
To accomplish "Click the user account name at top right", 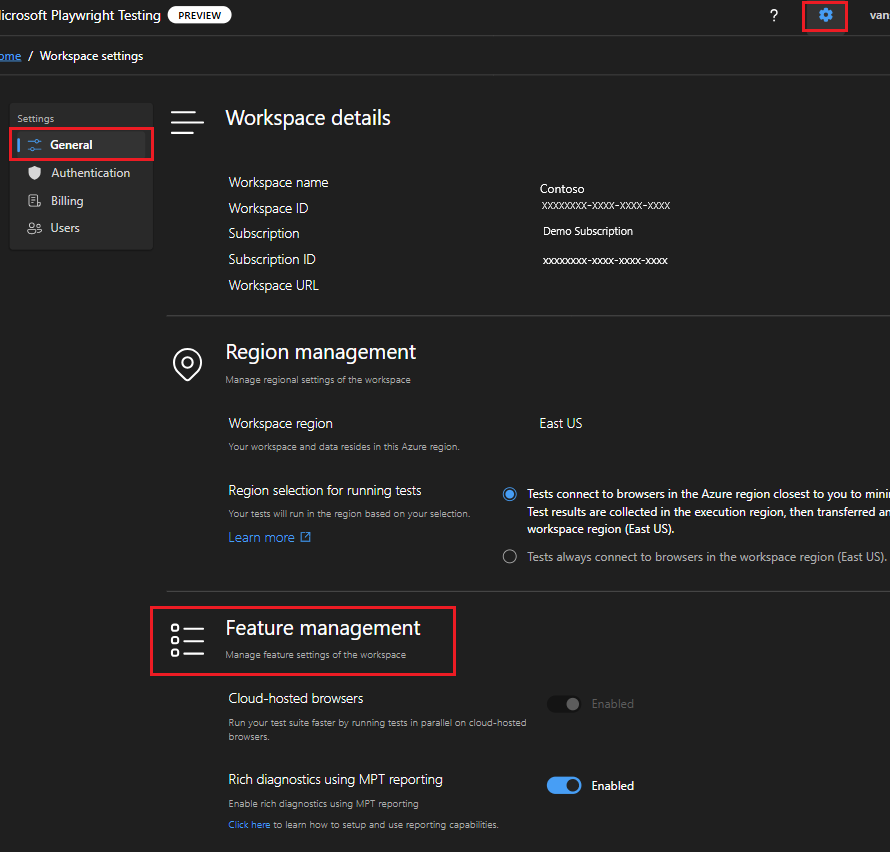I will 880,15.
